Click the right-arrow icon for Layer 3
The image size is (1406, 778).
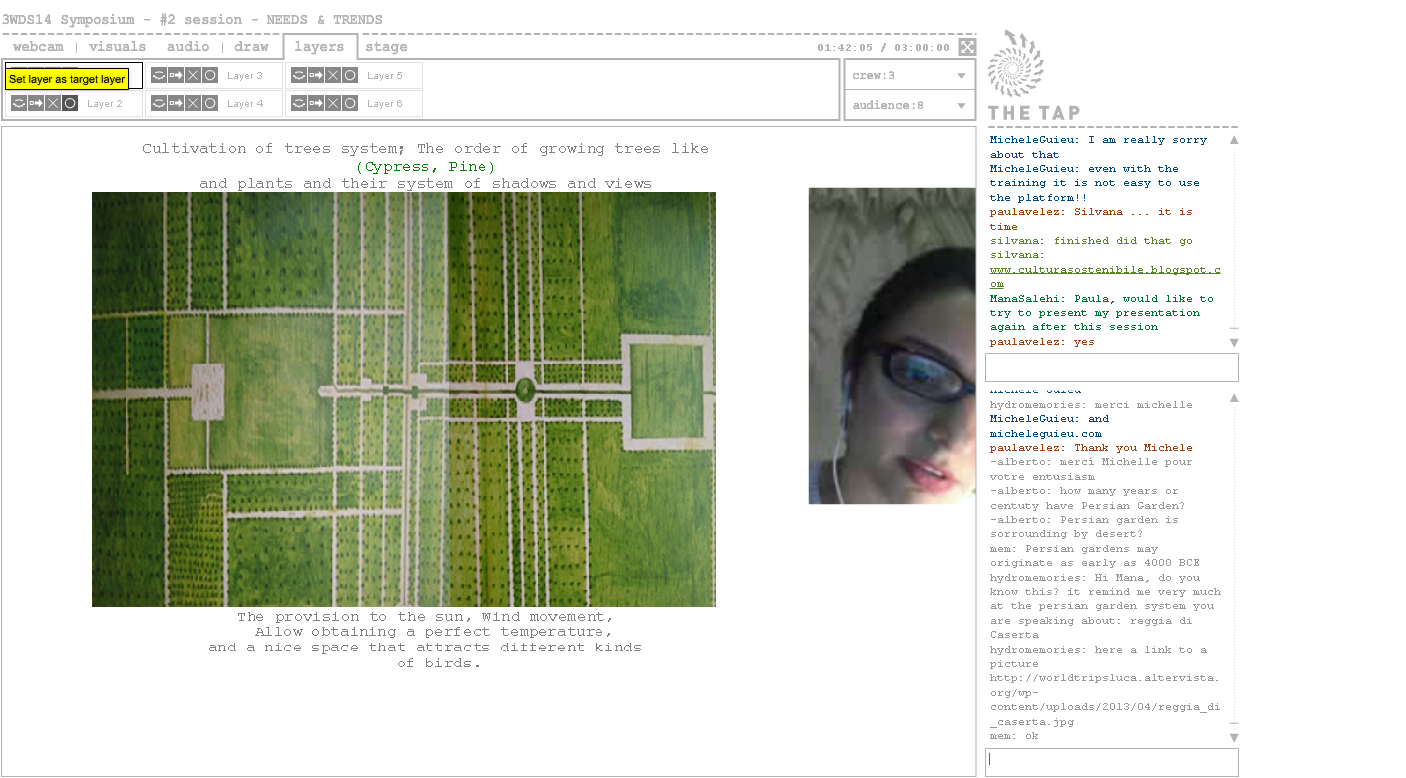click(x=176, y=75)
